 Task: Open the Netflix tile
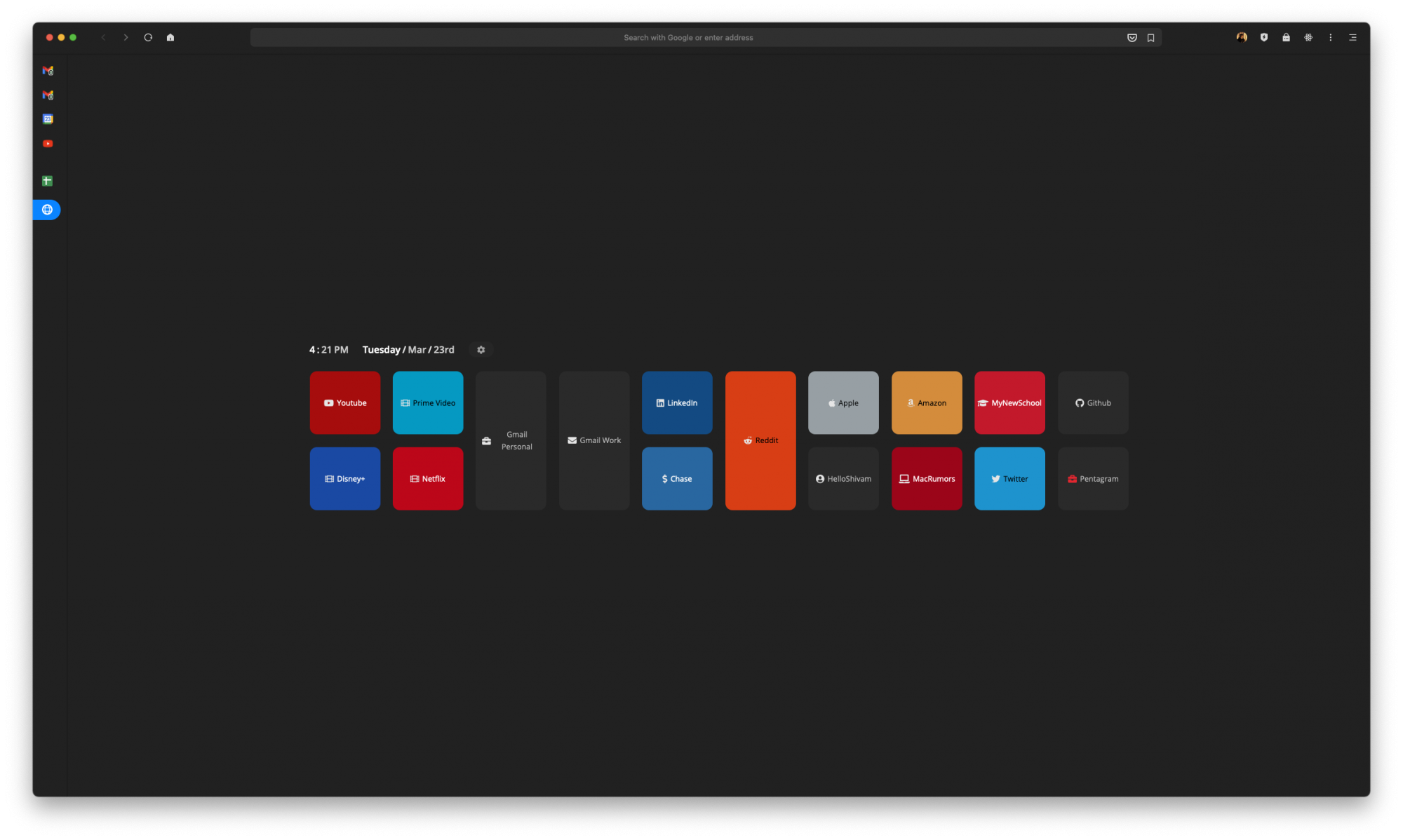point(428,478)
